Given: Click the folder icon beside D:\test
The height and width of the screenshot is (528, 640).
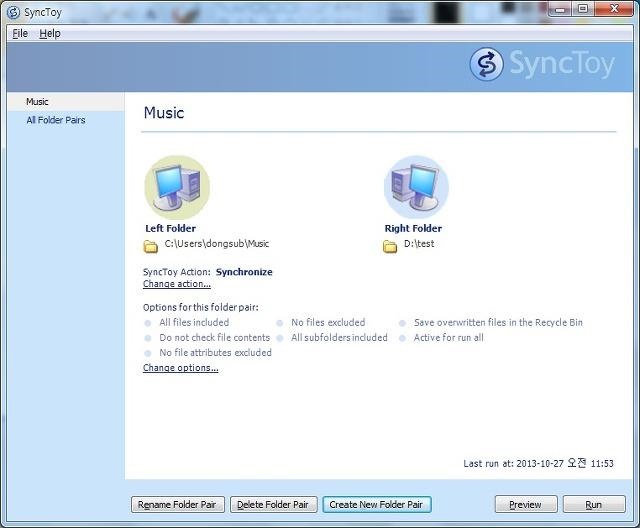Looking at the screenshot, I should 390,245.
